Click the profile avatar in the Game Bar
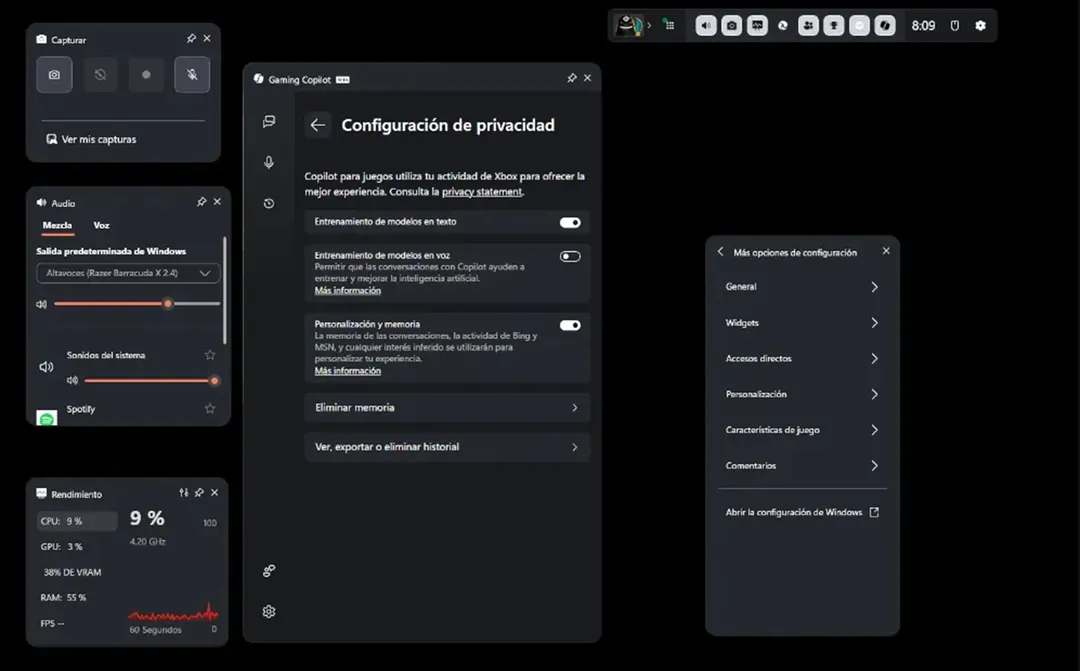 (x=628, y=25)
